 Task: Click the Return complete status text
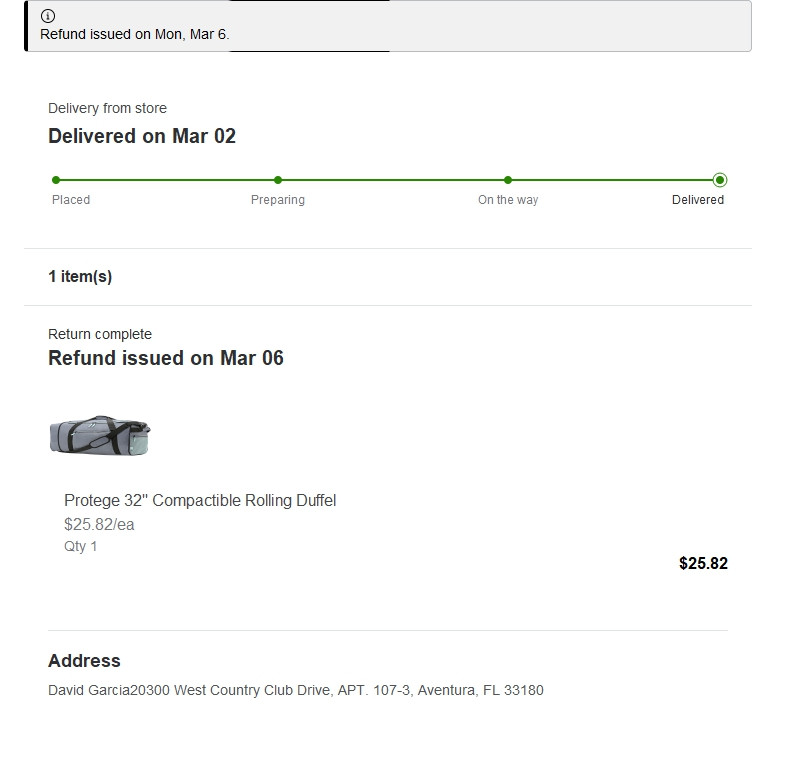[x=100, y=334]
